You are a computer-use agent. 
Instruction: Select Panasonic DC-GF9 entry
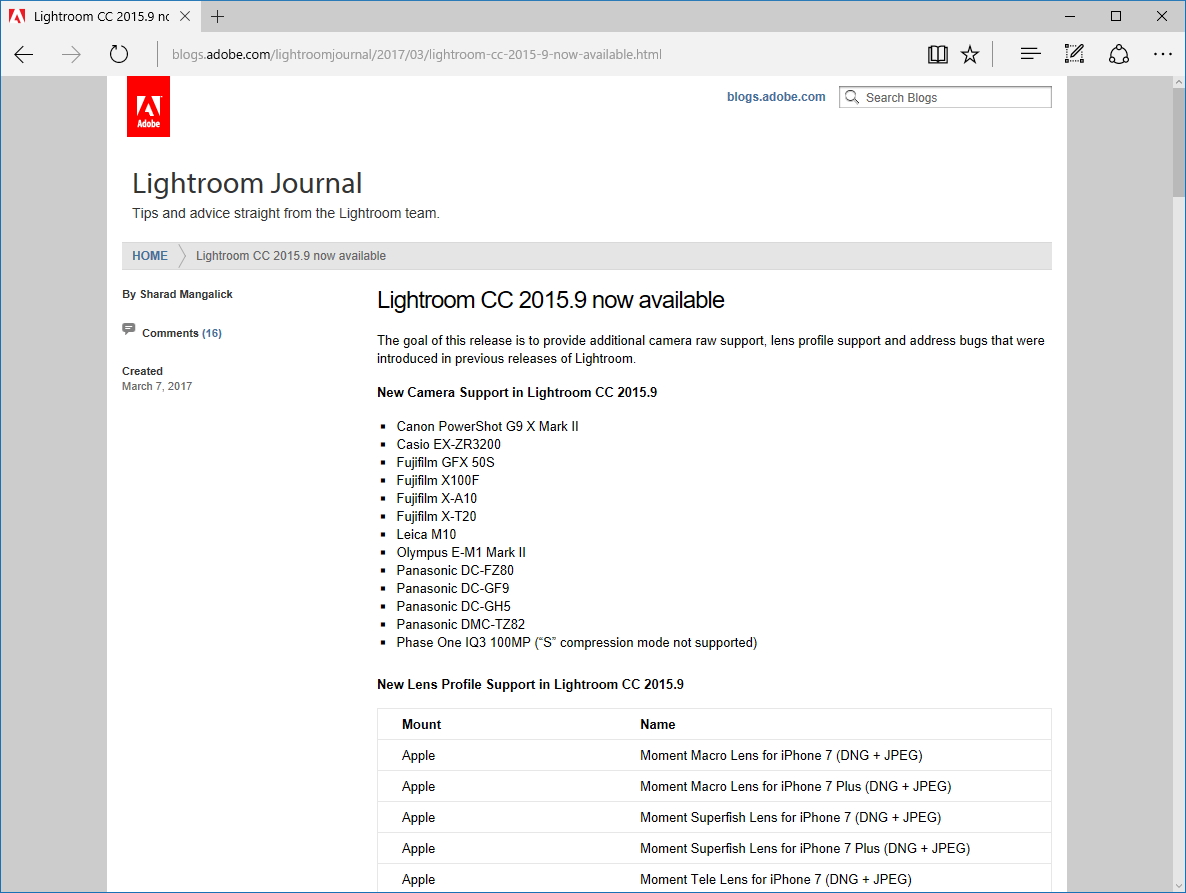click(x=453, y=589)
